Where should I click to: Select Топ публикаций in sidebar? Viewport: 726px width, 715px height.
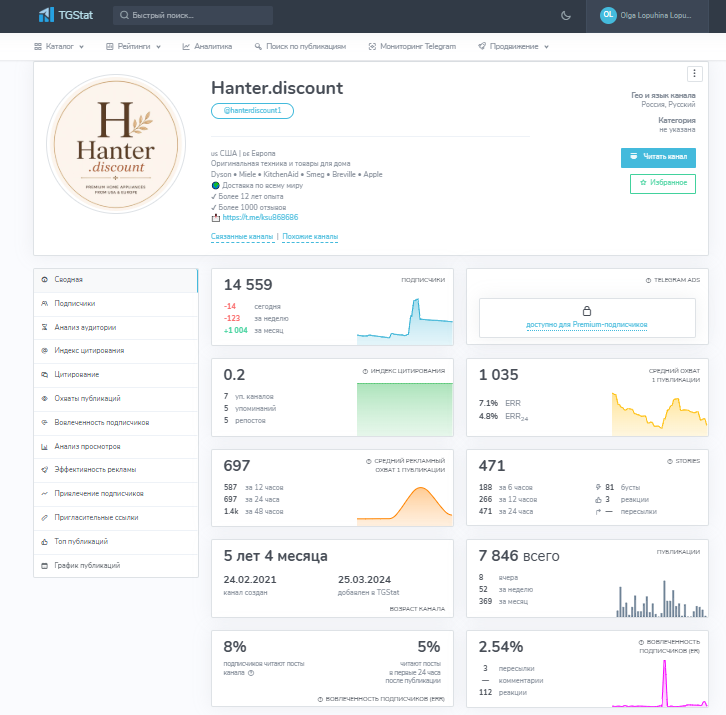[116, 541]
